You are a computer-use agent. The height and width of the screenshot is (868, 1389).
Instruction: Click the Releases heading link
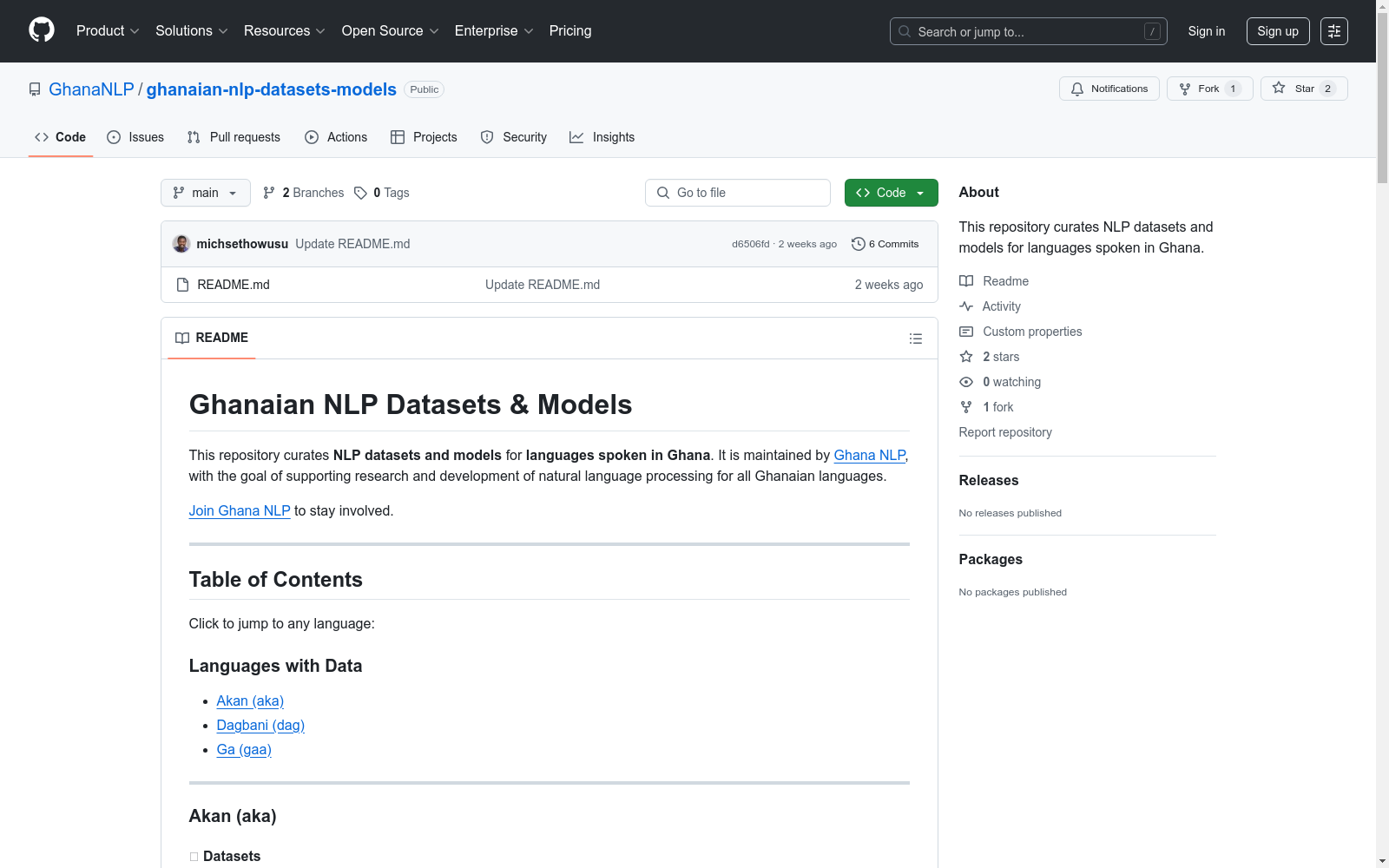click(989, 481)
